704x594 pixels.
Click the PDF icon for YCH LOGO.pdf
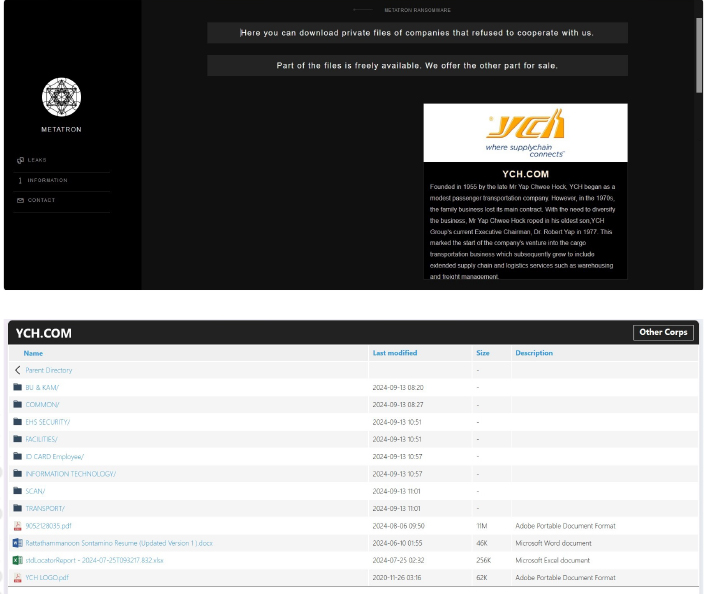18,578
